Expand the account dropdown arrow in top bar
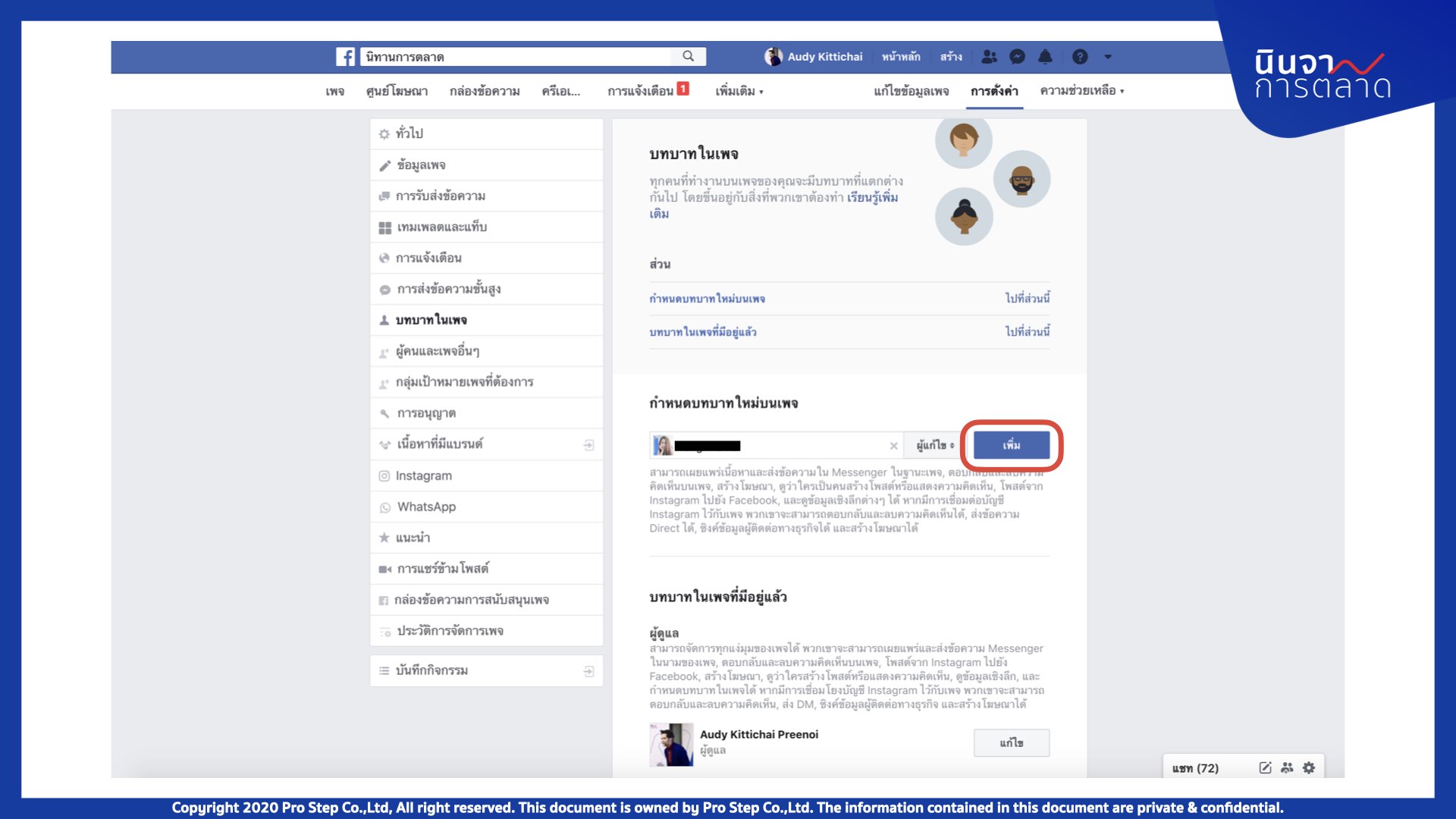1456x819 pixels. tap(1108, 57)
